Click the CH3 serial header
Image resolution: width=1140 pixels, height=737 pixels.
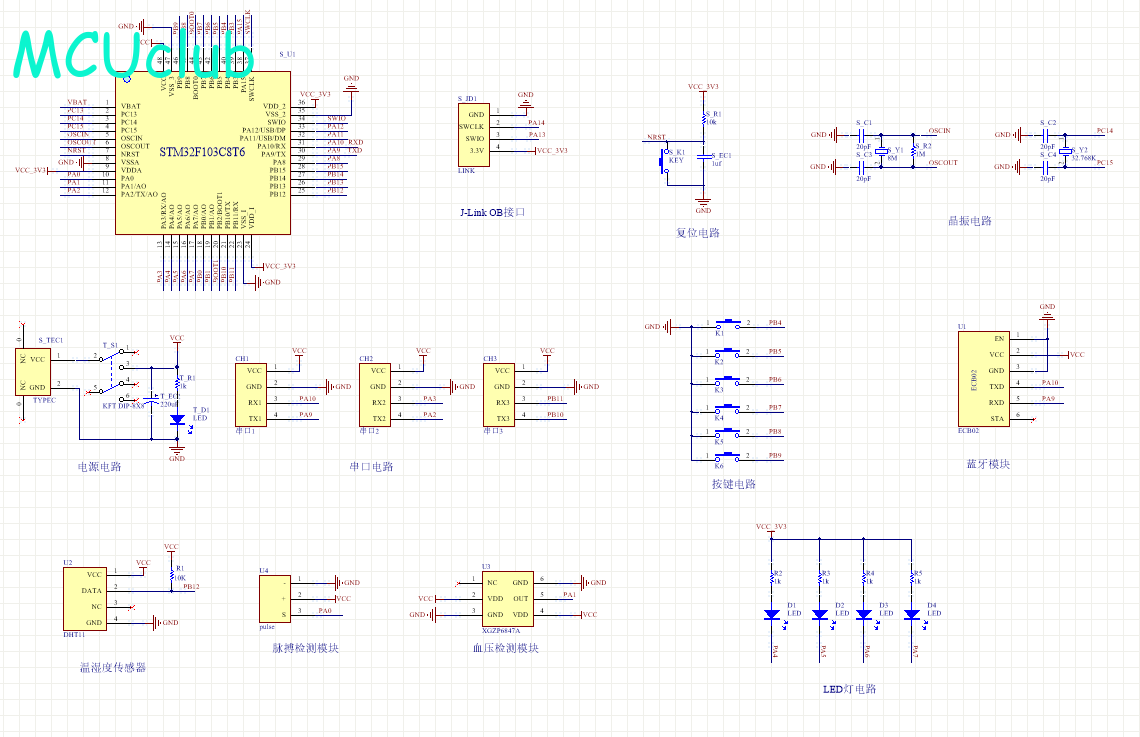(x=499, y=395)
